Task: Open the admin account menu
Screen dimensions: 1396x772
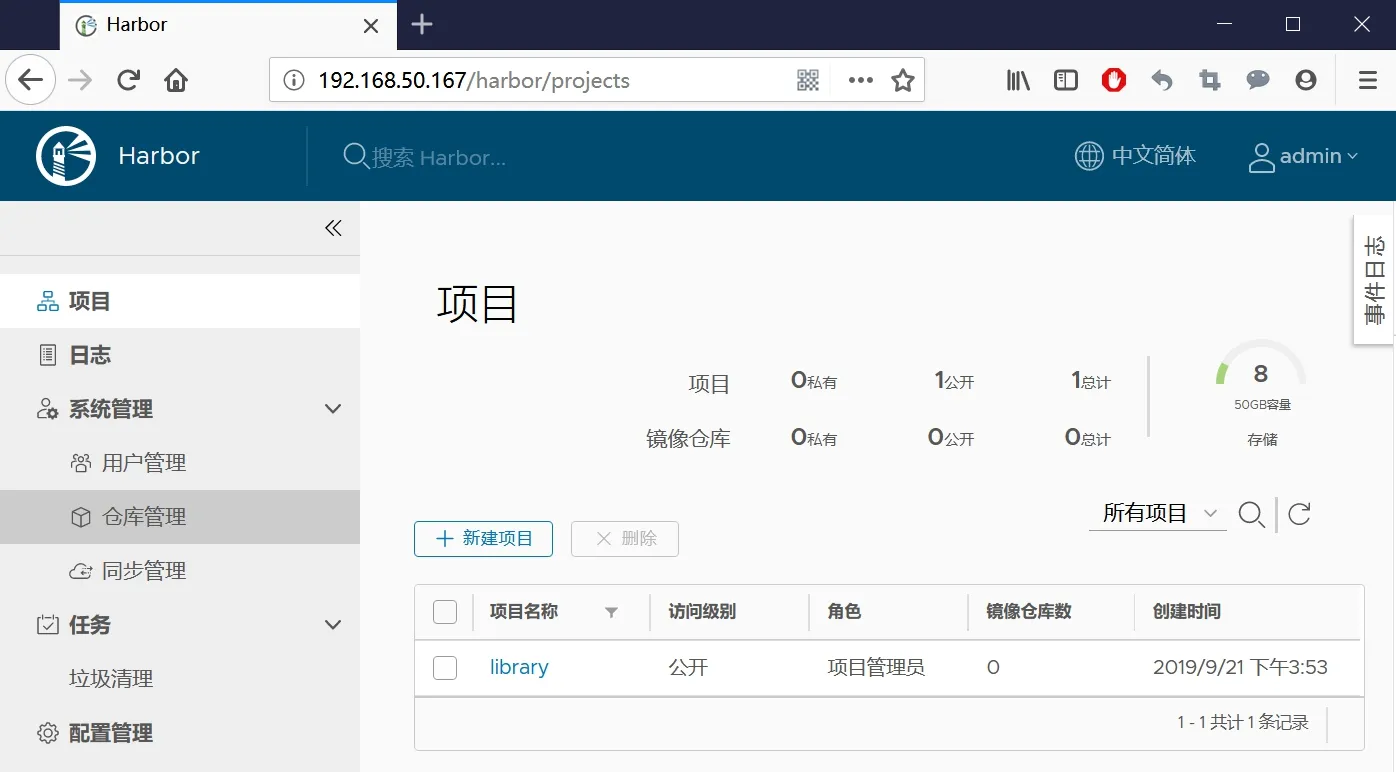Action: (x=1303, y=156)
